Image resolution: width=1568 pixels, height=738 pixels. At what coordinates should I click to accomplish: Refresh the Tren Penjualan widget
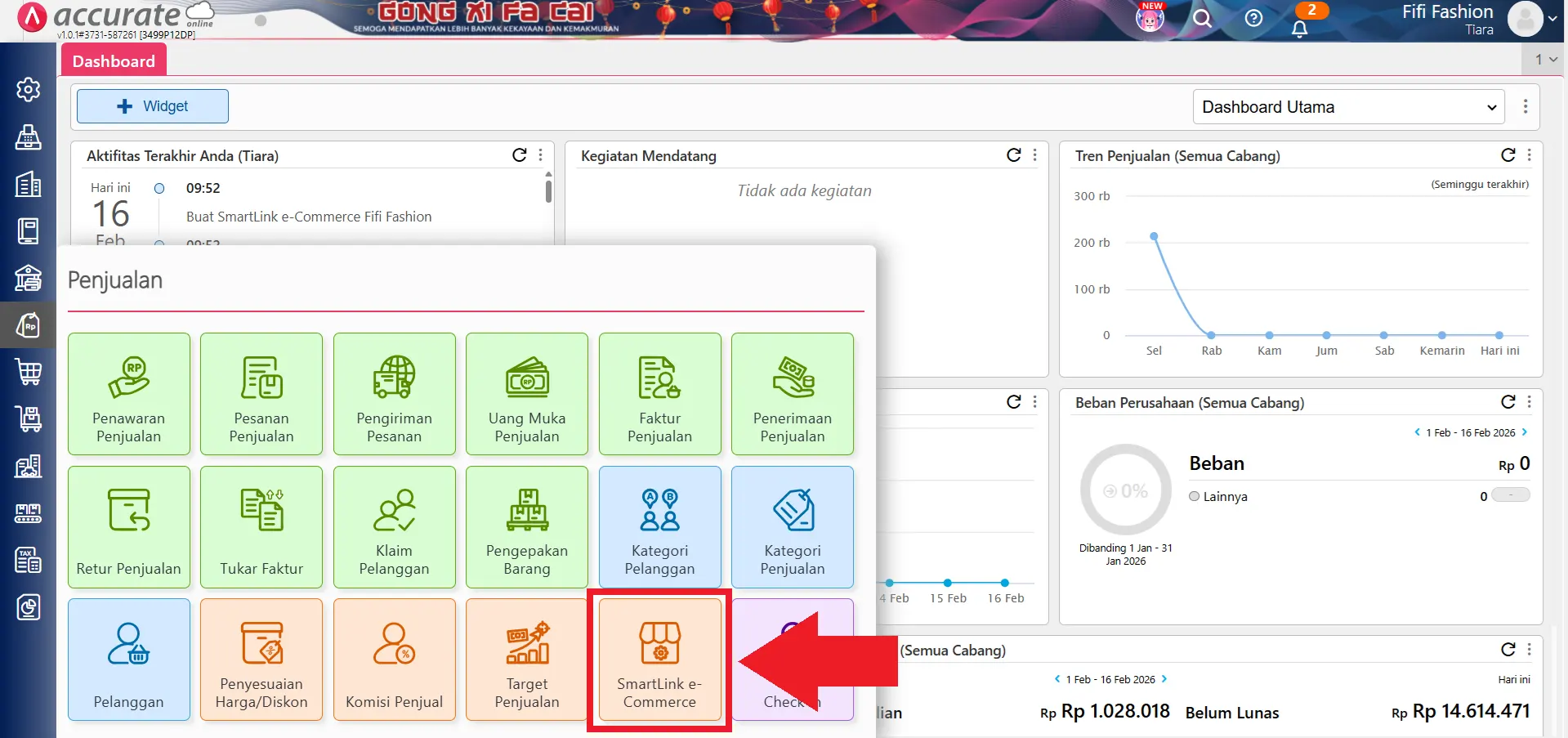click(1508, 154)
